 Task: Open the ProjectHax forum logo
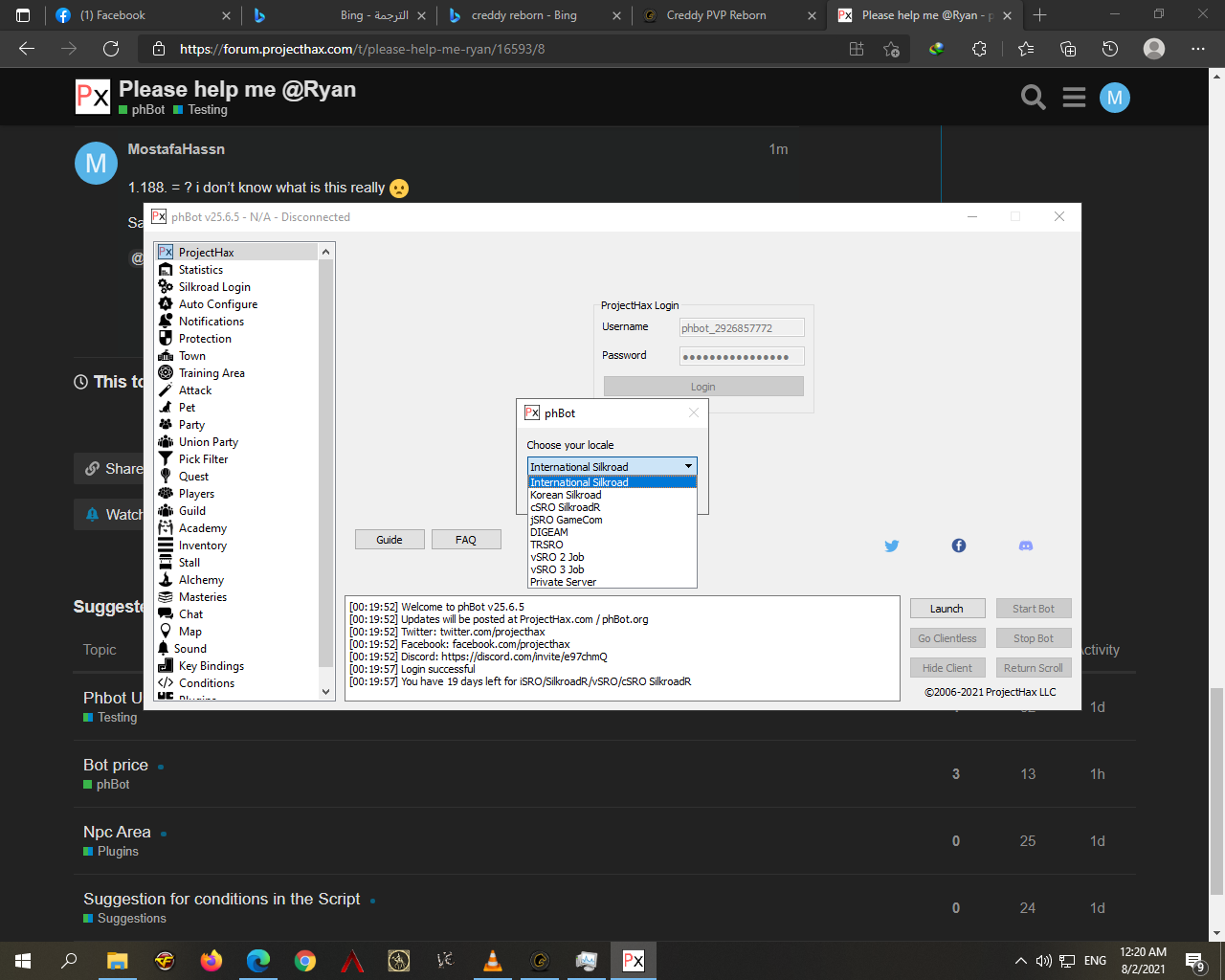[x=93, y=97]
